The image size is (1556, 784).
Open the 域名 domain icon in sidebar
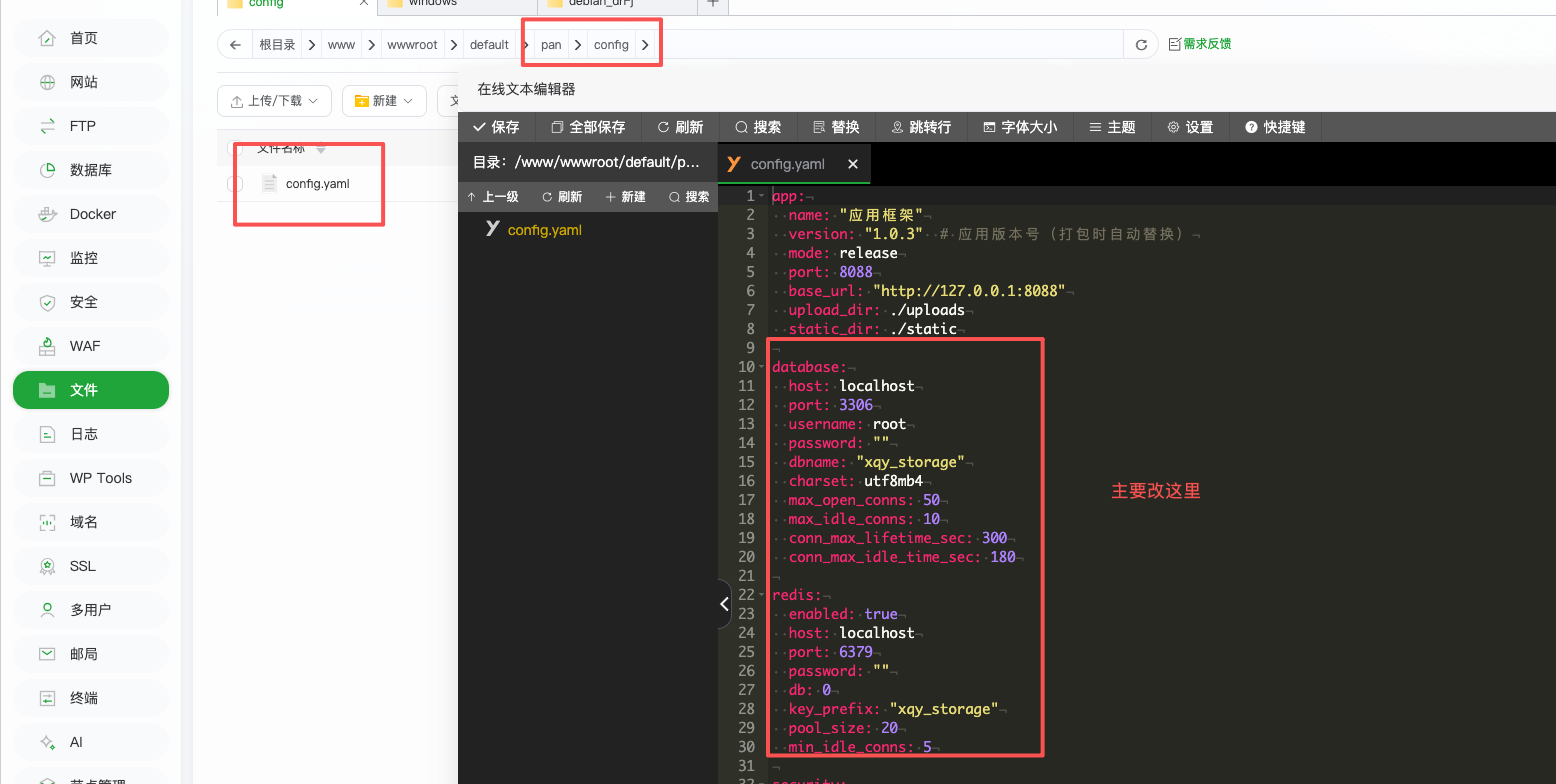pos(47,522)
